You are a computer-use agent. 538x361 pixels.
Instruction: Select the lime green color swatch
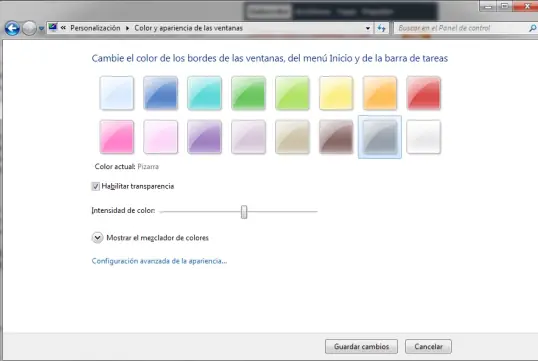pos(292,93)
